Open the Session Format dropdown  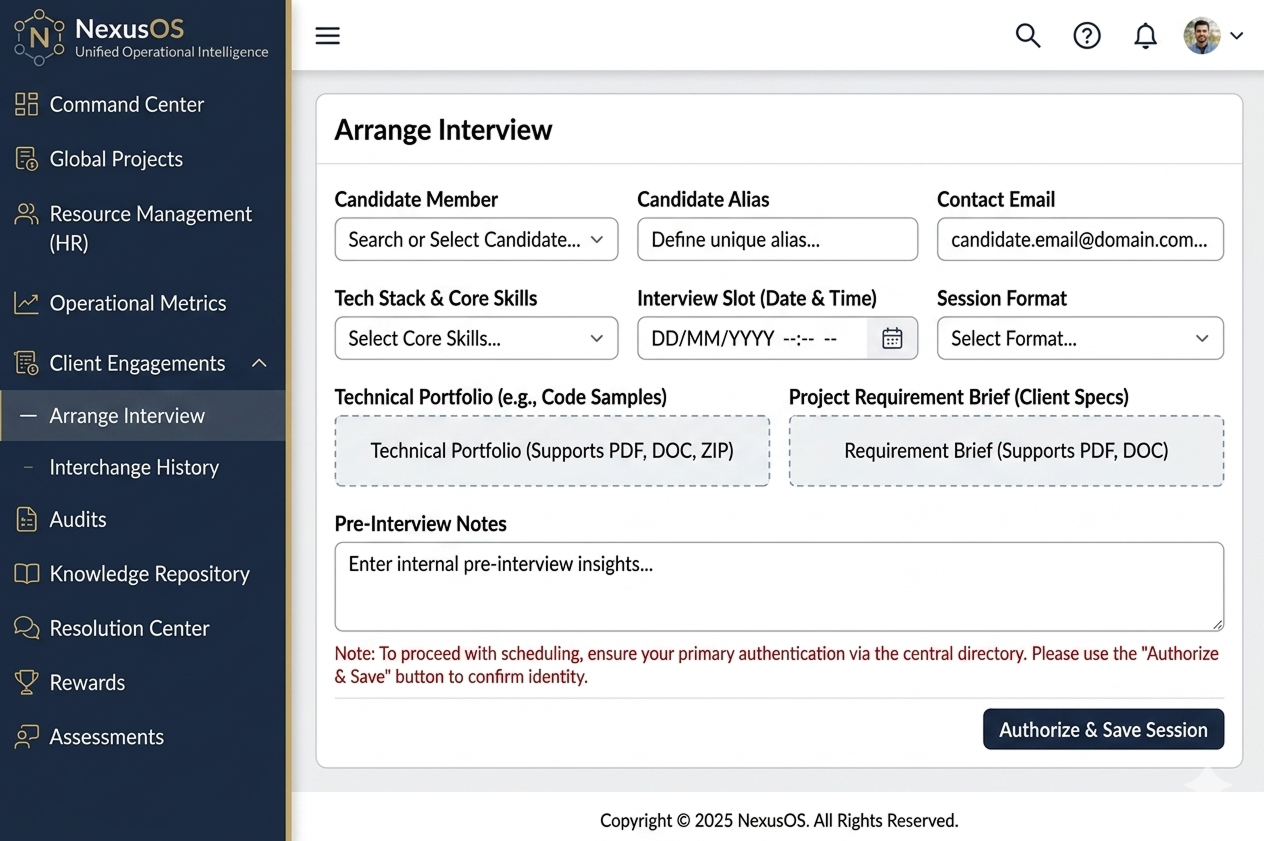[x=1079, y=339]
